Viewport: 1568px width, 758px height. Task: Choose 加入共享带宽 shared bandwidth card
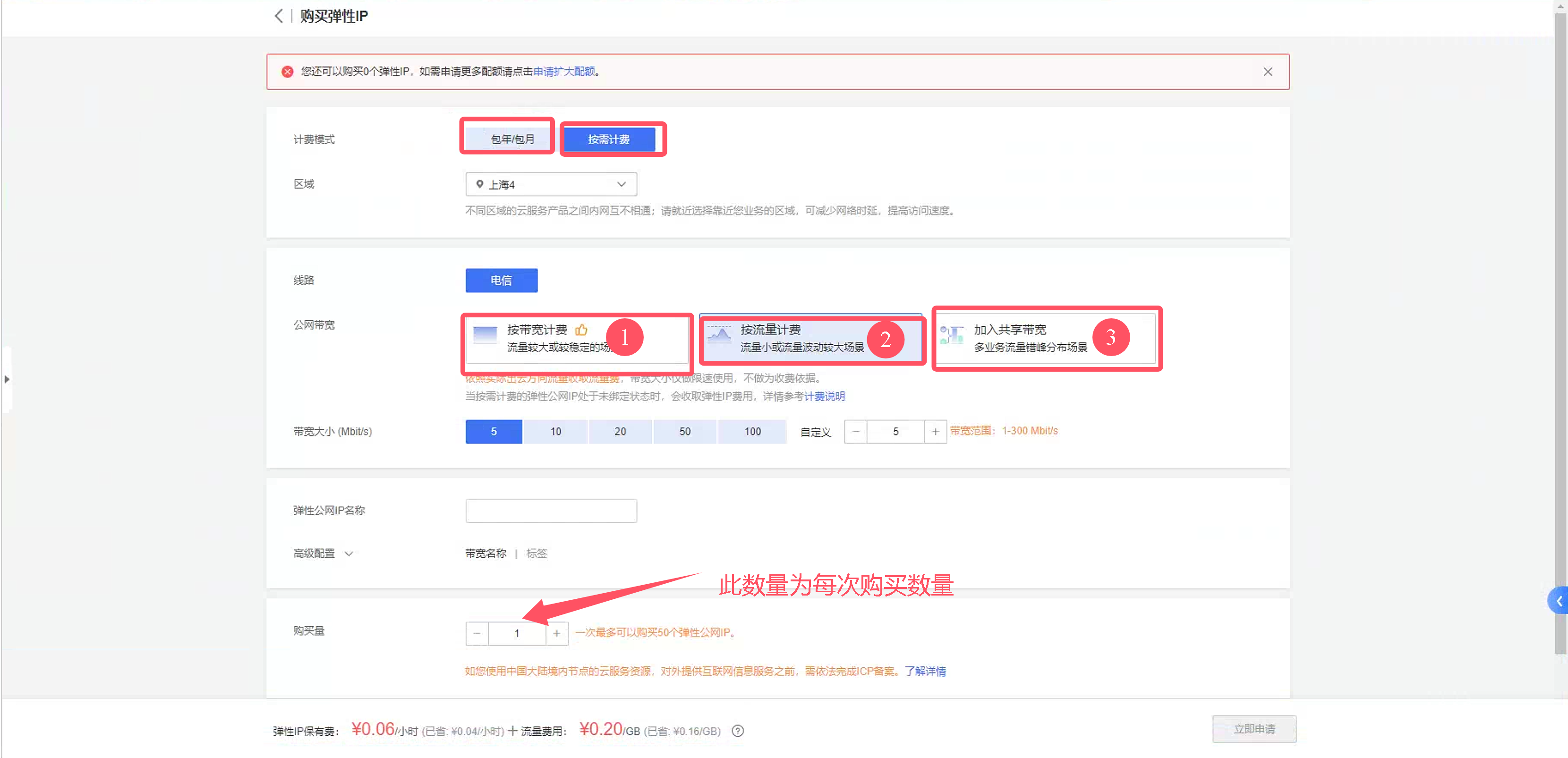coord(1045,339)
